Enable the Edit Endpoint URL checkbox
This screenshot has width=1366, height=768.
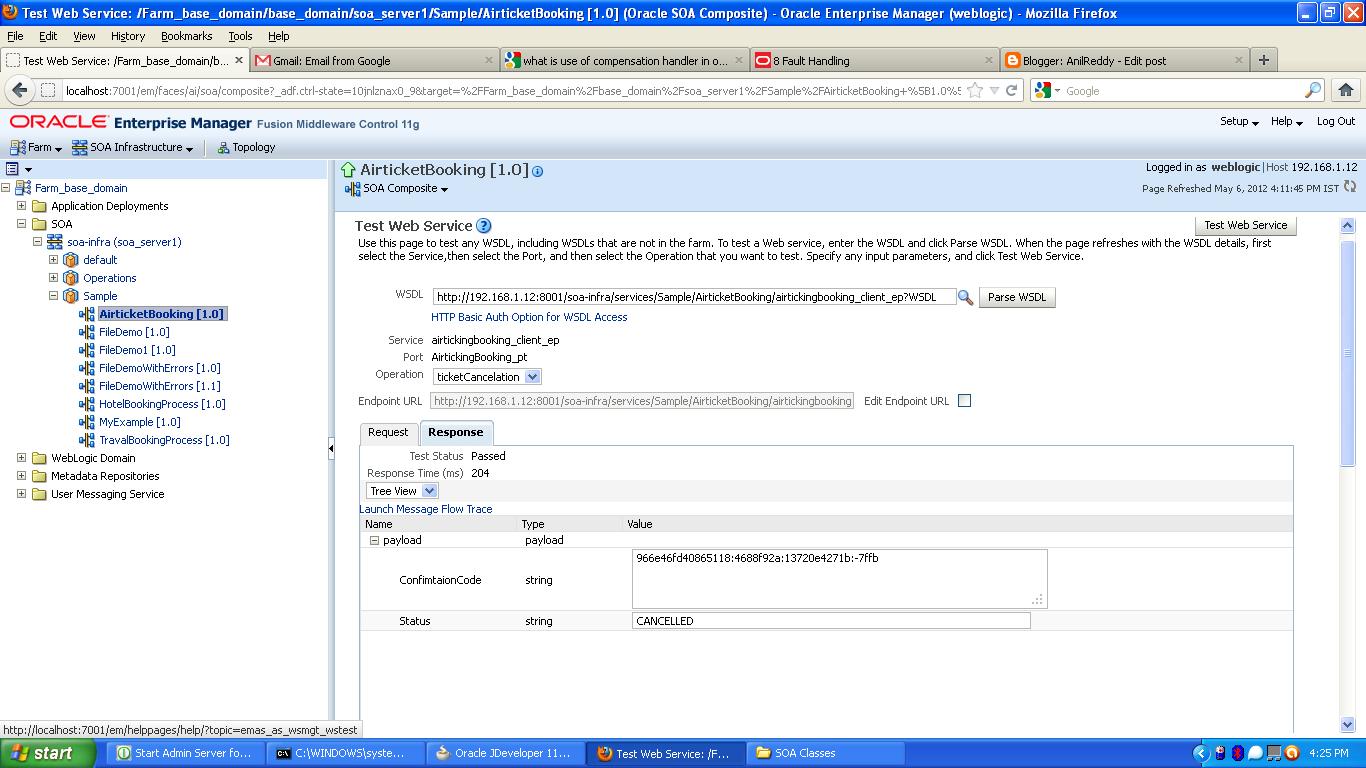(x=964, y=401)
